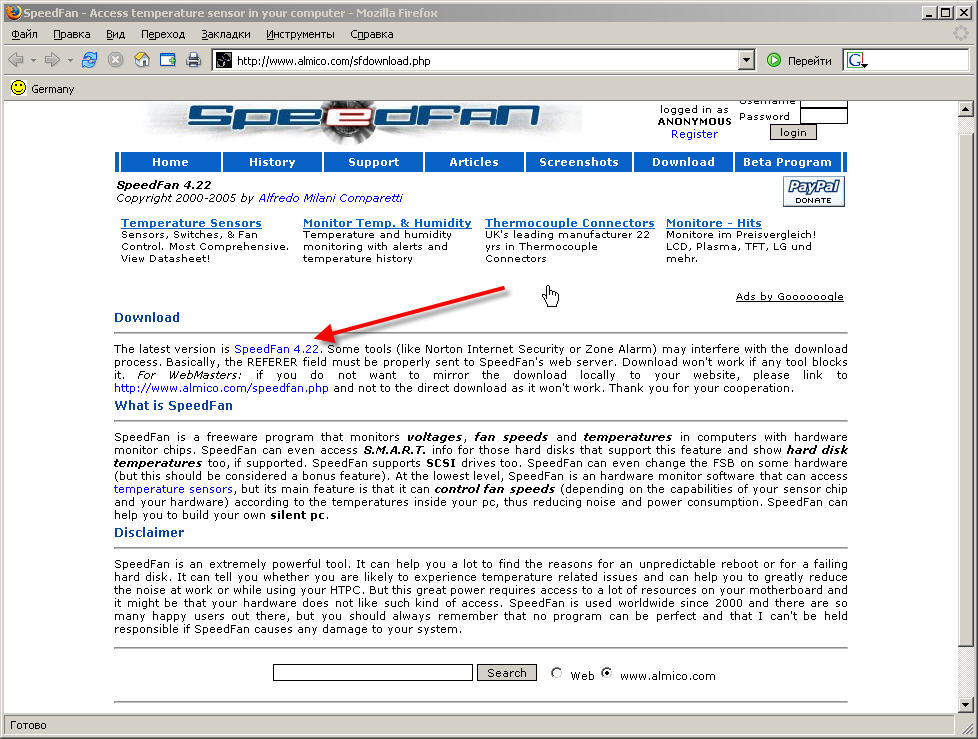Click the SpeedFan 4.22 download link
Screen dimensions: 978x739
click(276, 349)
